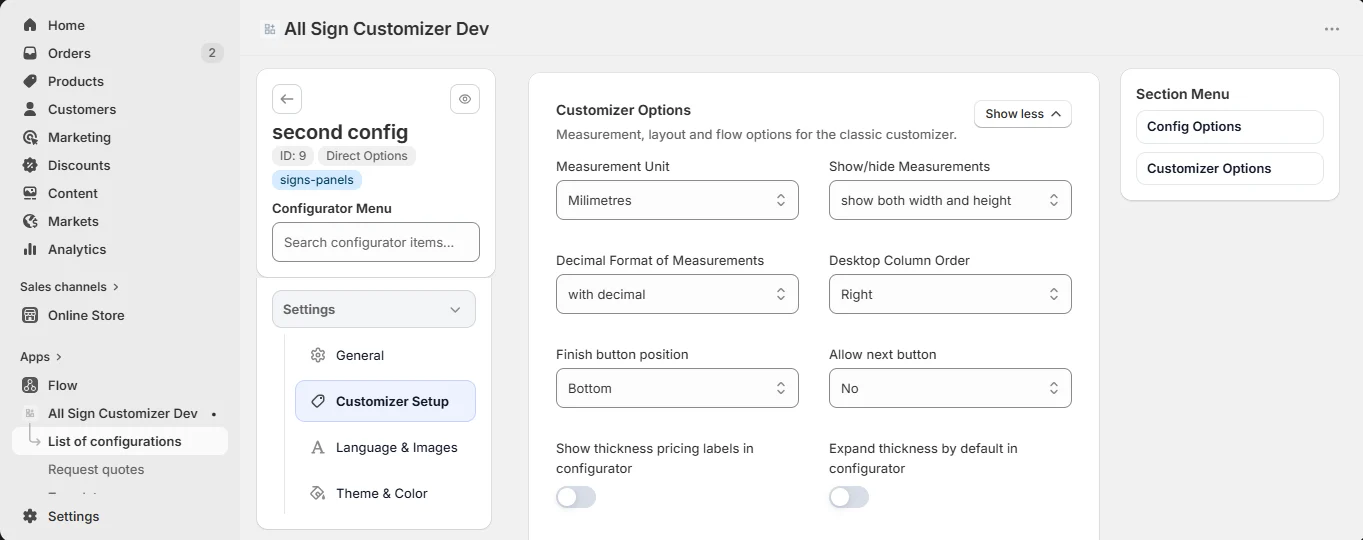
Task: Jump to Customizer Options section
Action: point(1230,169)
